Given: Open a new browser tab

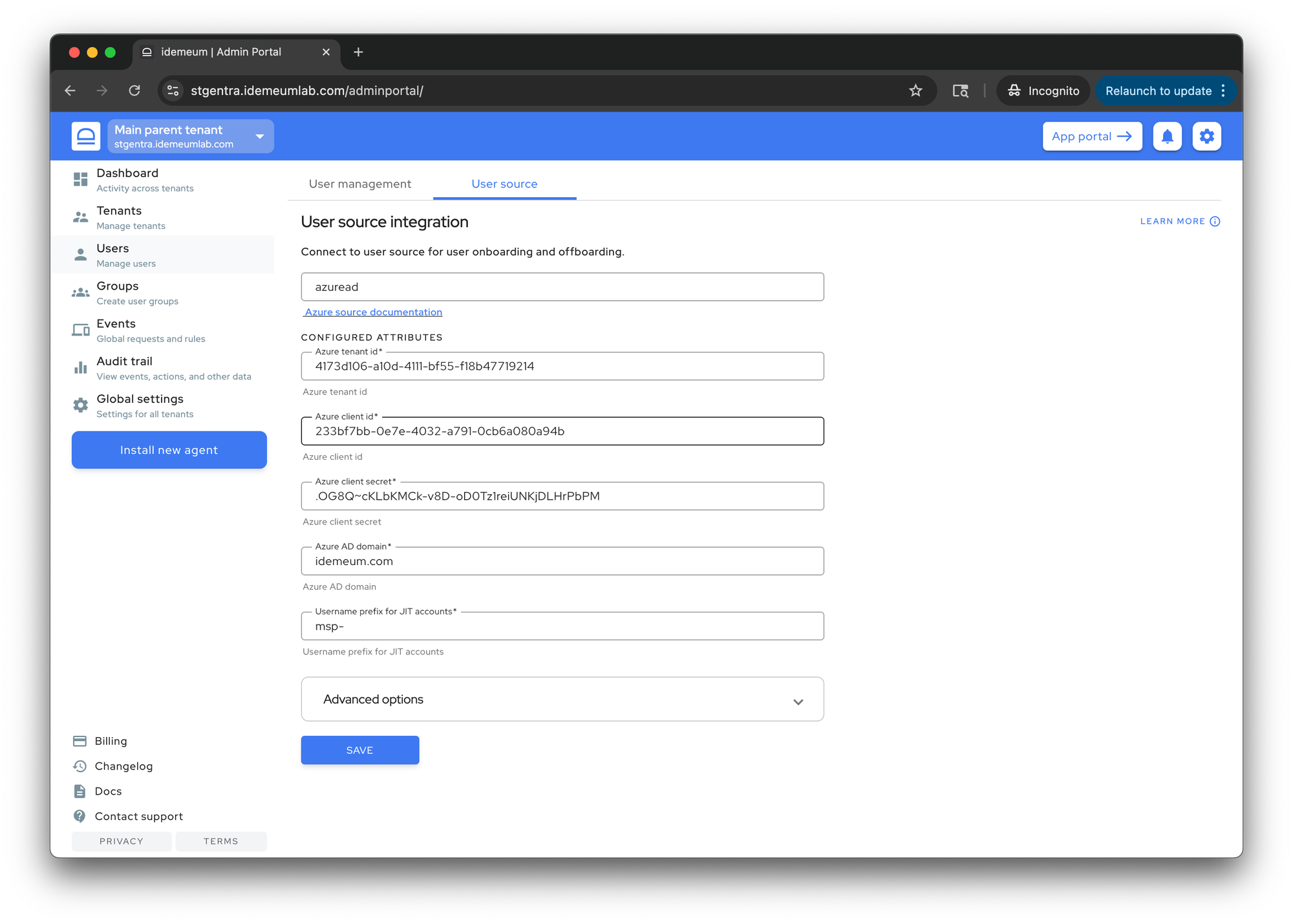Looking at the screenshot, I should coord(358,52).
